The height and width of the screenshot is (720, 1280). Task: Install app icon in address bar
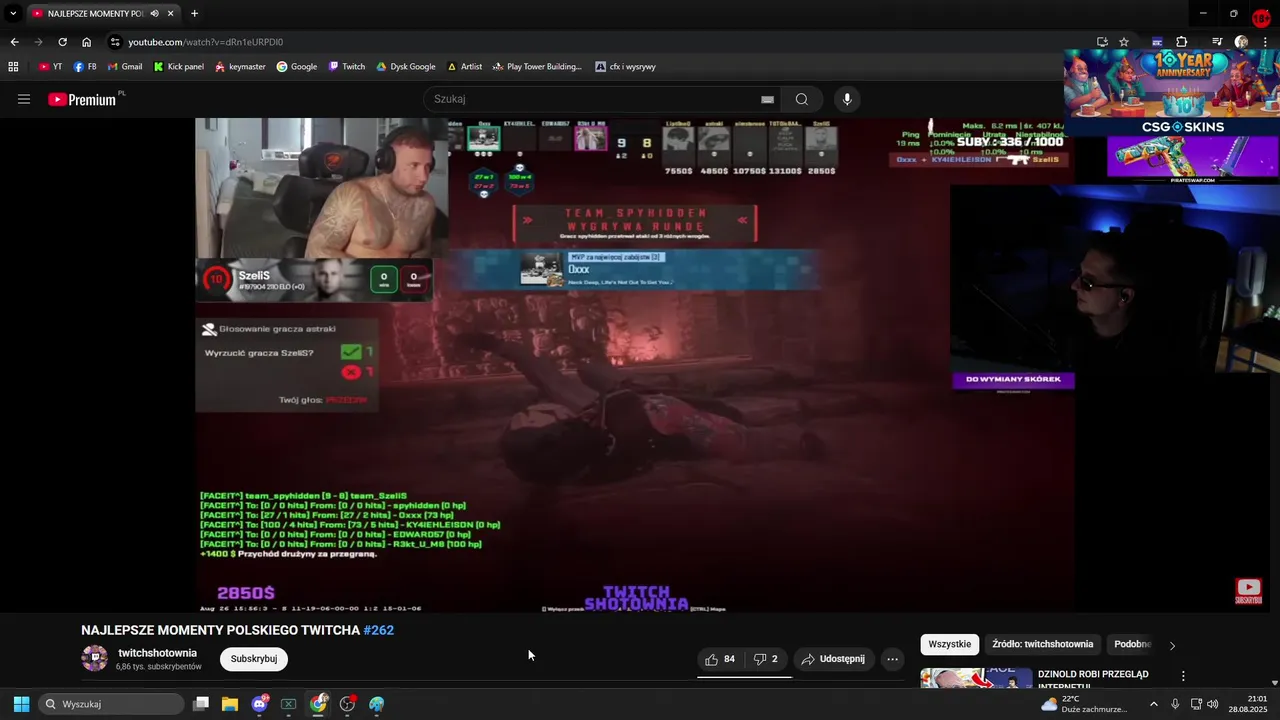1102,42
